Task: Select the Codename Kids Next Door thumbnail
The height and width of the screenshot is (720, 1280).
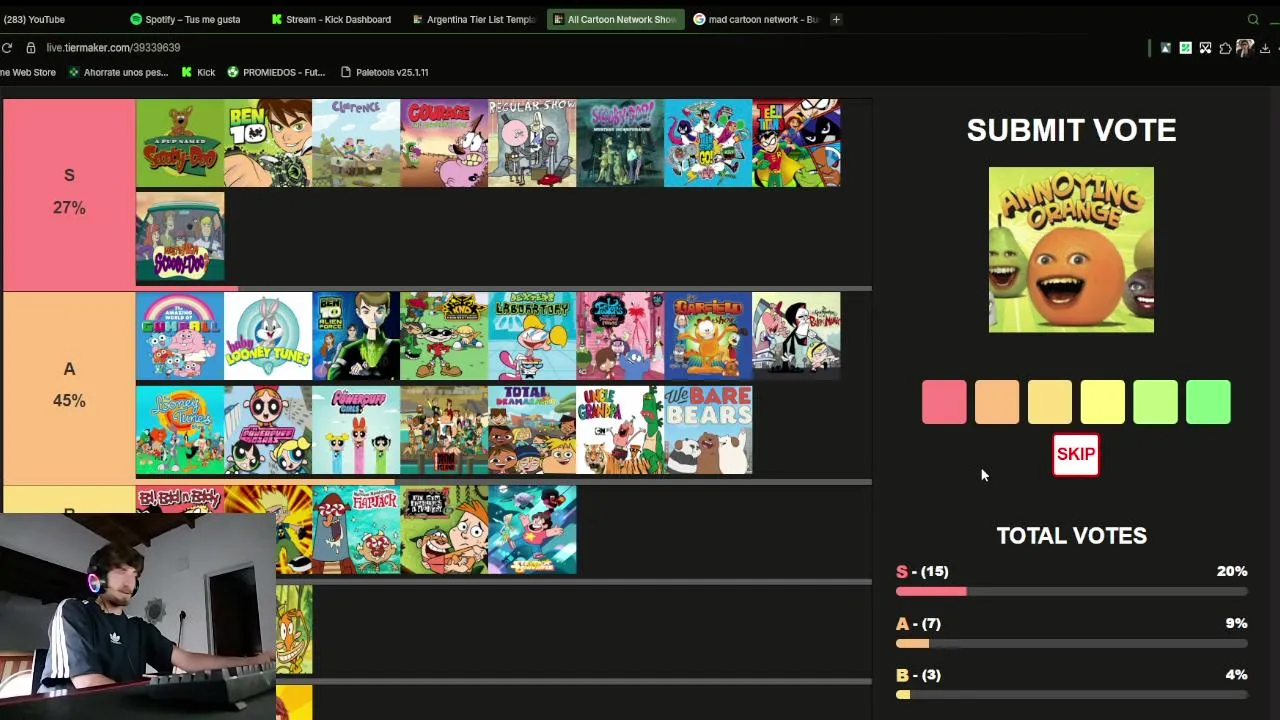Action: tap(444, 336)
